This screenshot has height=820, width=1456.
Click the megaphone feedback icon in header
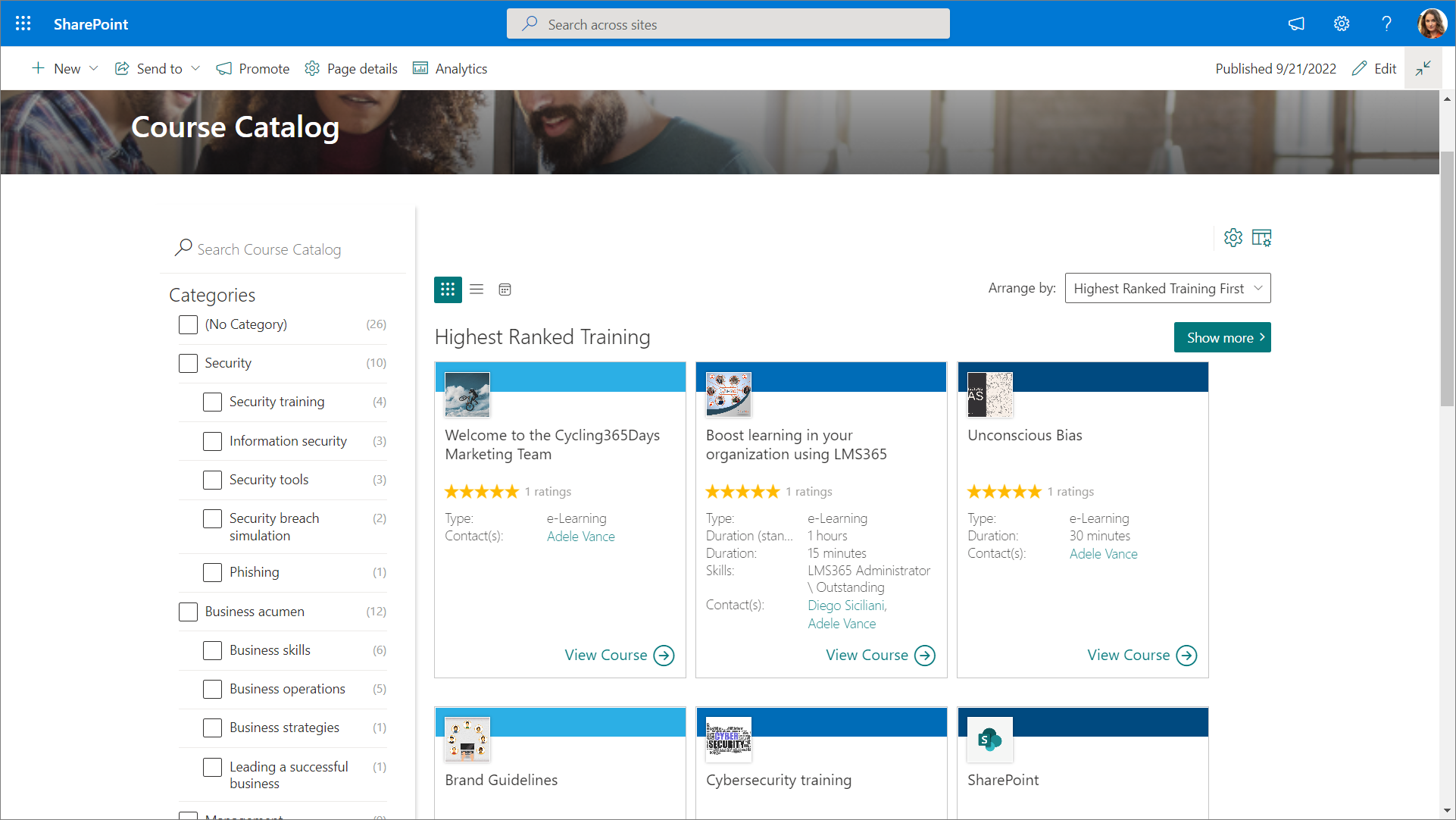coord(1296,23)
